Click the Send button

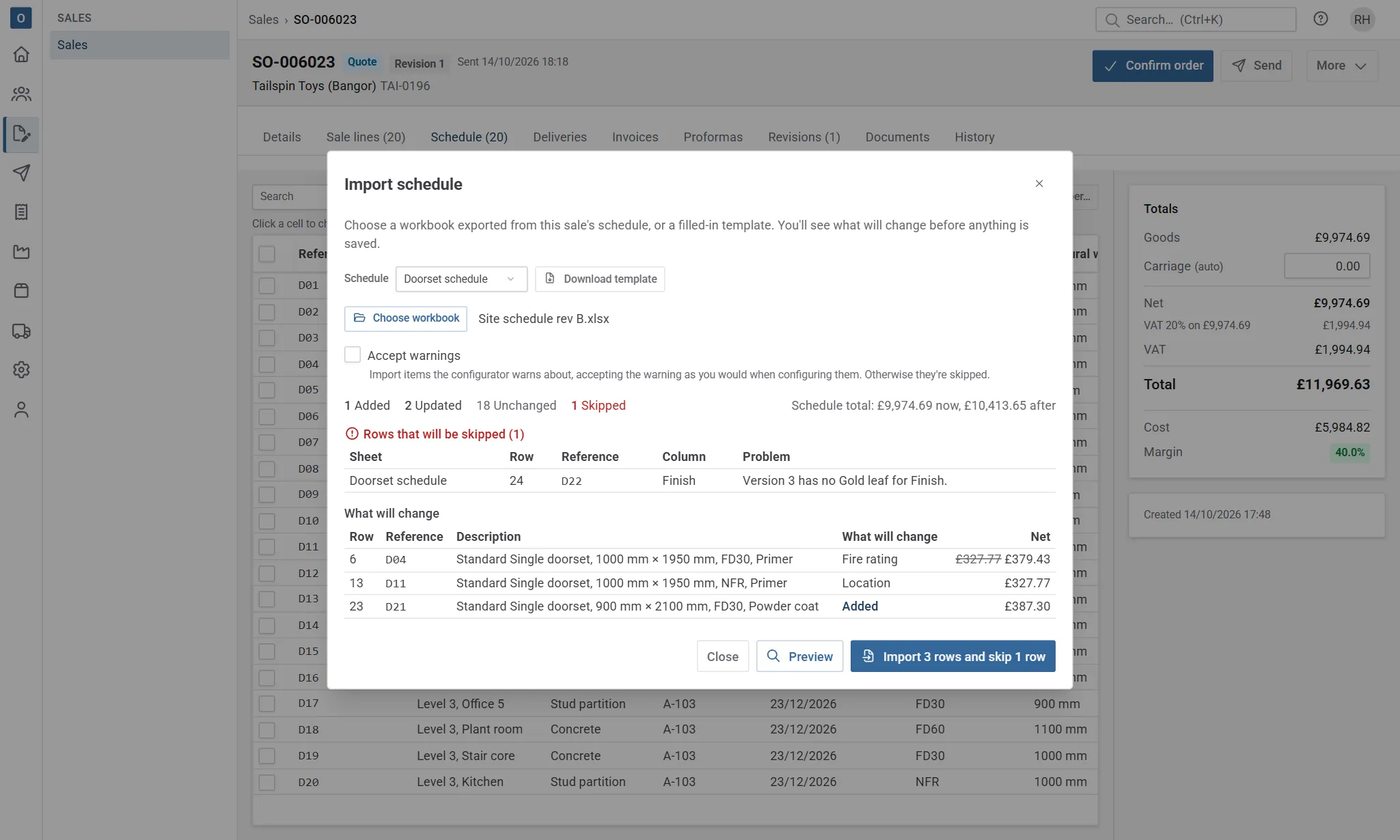(x=1257, y=66)
